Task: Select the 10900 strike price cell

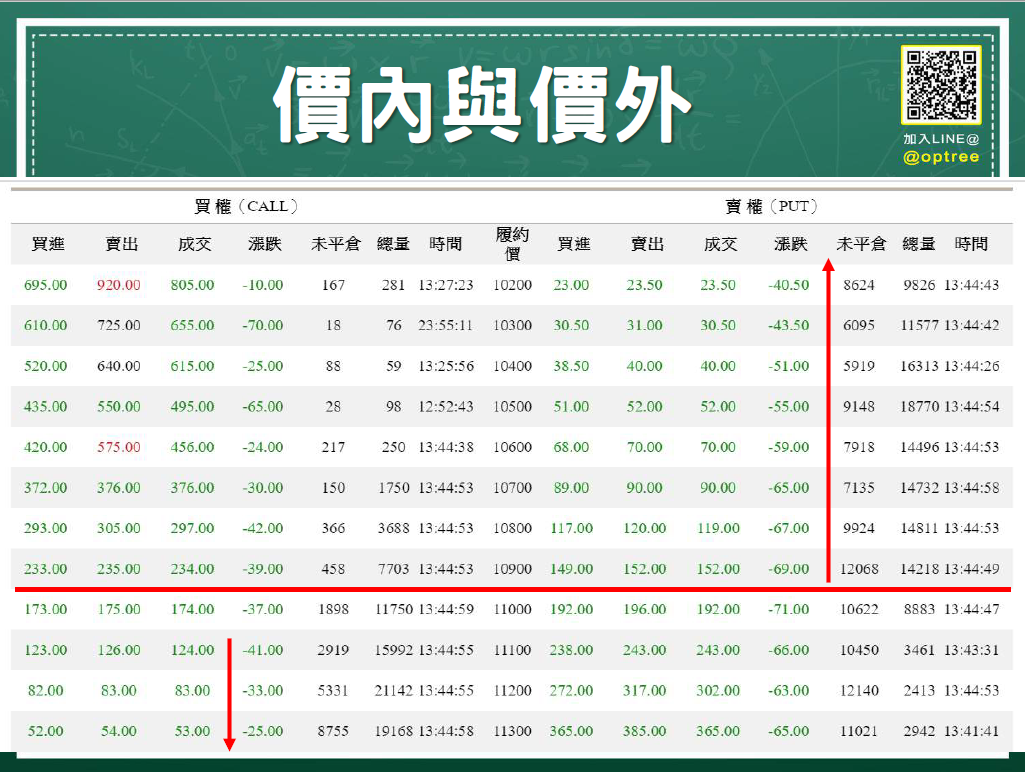Action: (512, 568)
